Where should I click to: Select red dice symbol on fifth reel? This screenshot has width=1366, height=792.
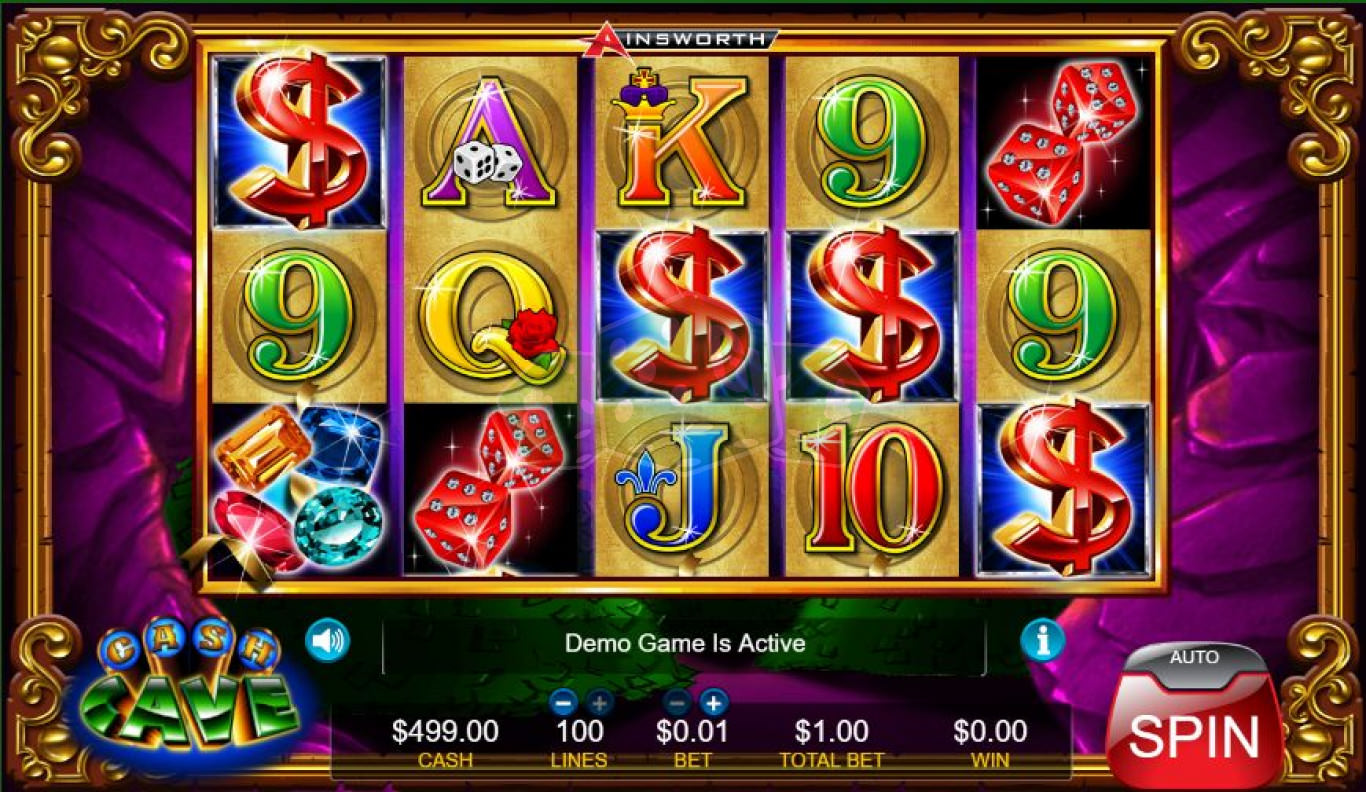(x=1063, y=143)
